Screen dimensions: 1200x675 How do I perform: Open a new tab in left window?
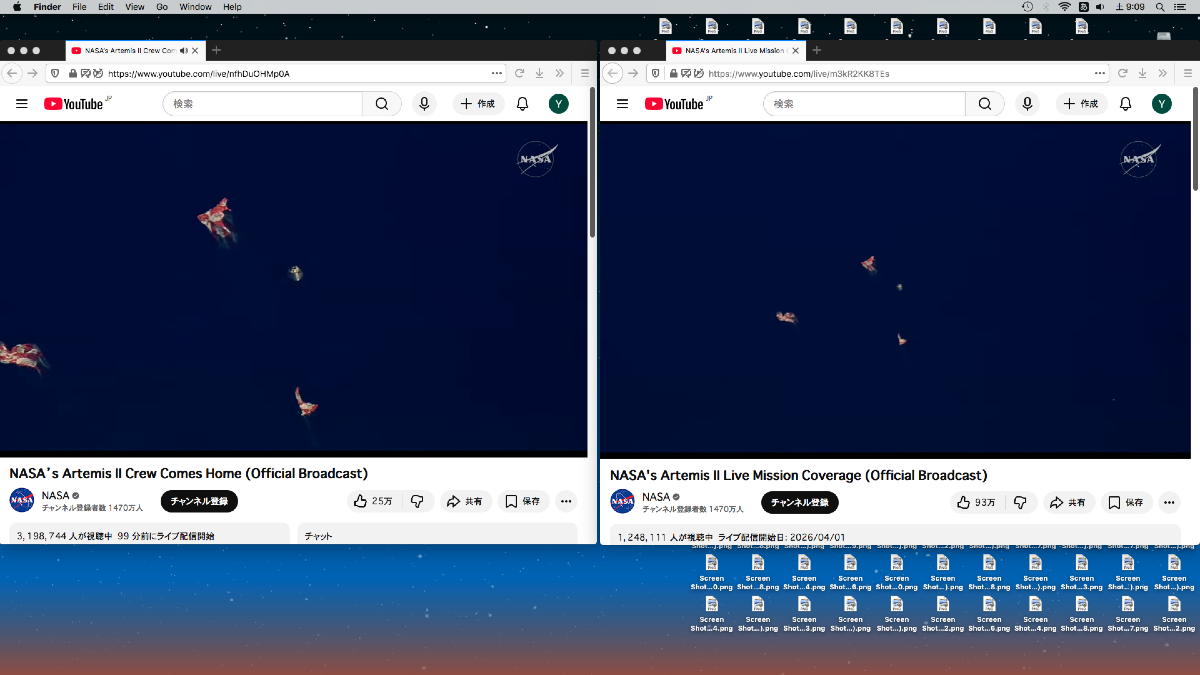[x=216, y=50]
